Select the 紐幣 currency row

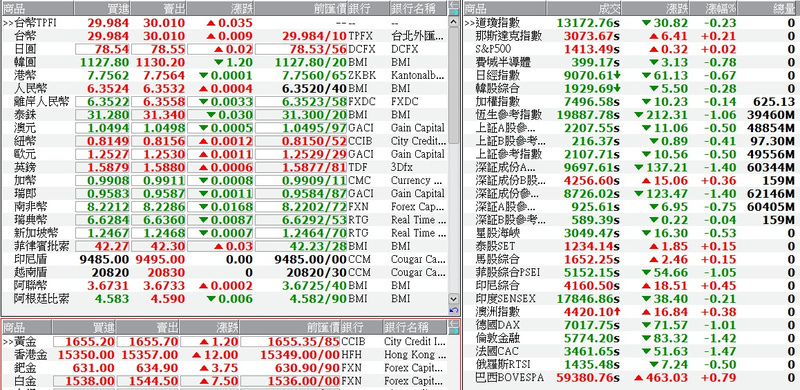pos(224,141)
